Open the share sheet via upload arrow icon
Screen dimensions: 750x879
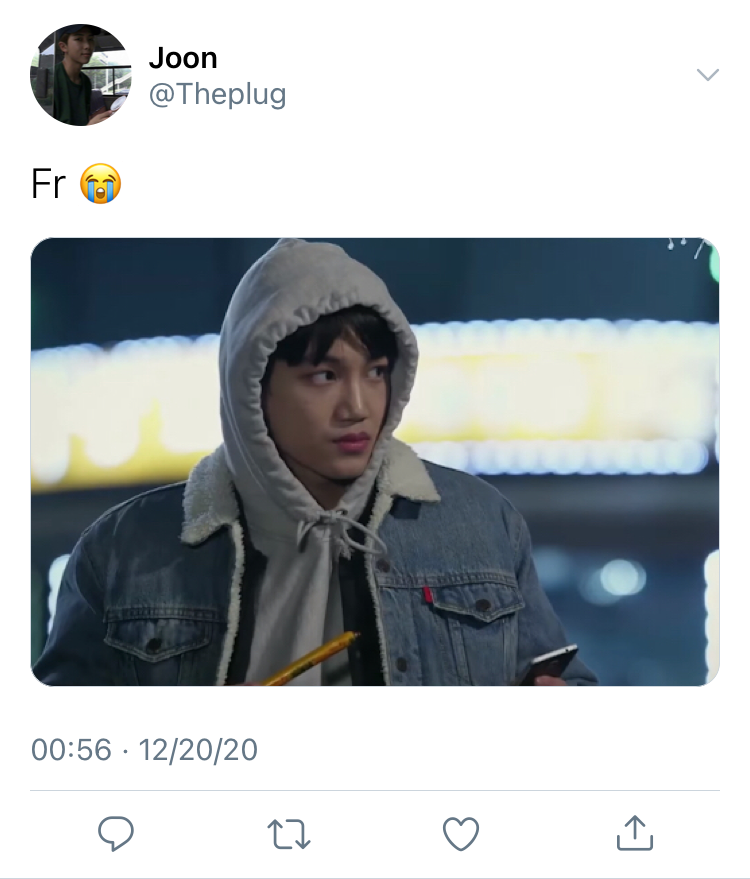pyautogui.click(x=635, y=832)
